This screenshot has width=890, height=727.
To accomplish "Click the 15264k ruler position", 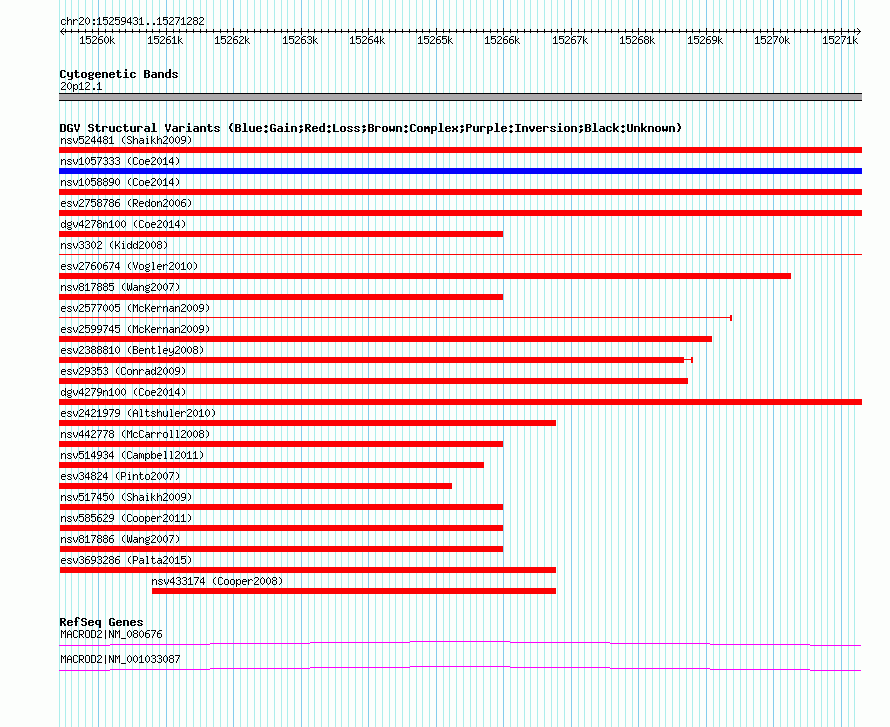I will 367,40.
